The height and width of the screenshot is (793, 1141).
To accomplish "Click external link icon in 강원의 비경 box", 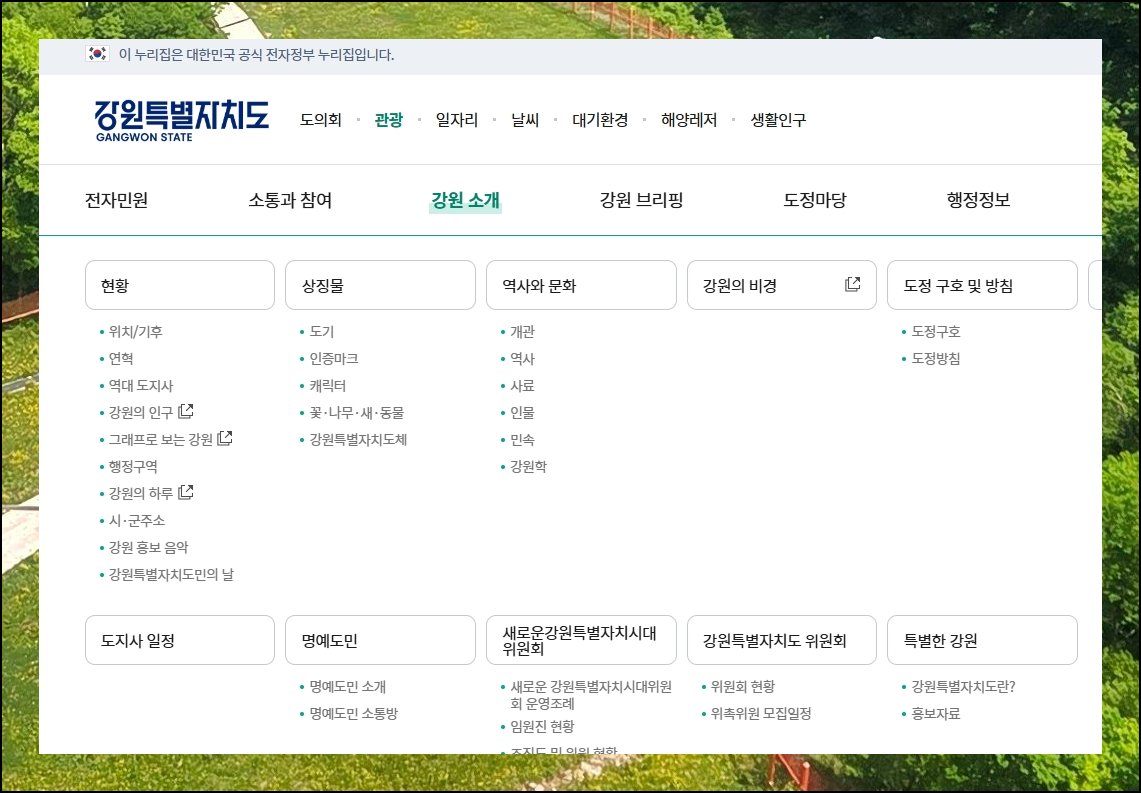I will click(852, 284).
